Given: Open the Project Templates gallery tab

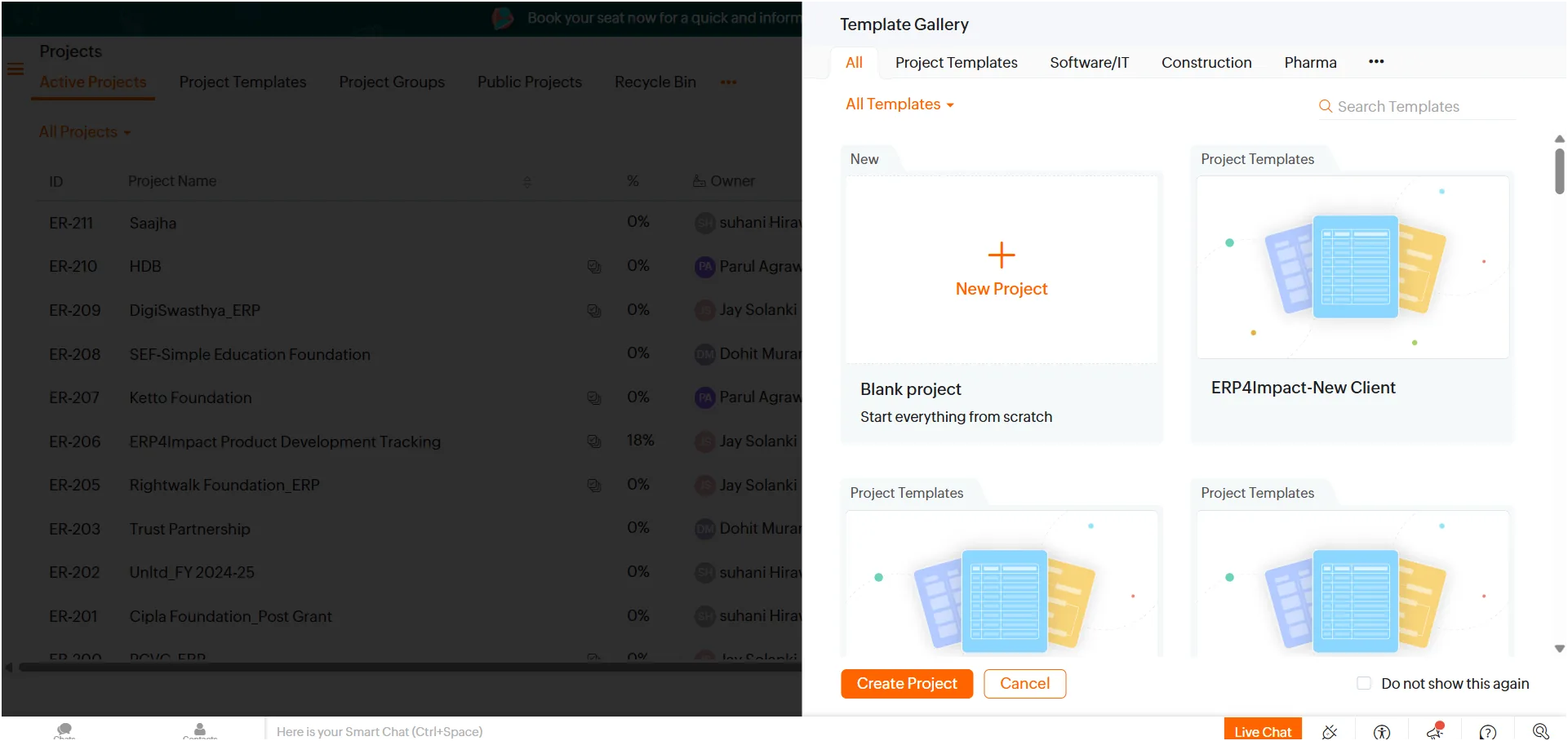Looking at the screenshot, I should click(957, 63).
